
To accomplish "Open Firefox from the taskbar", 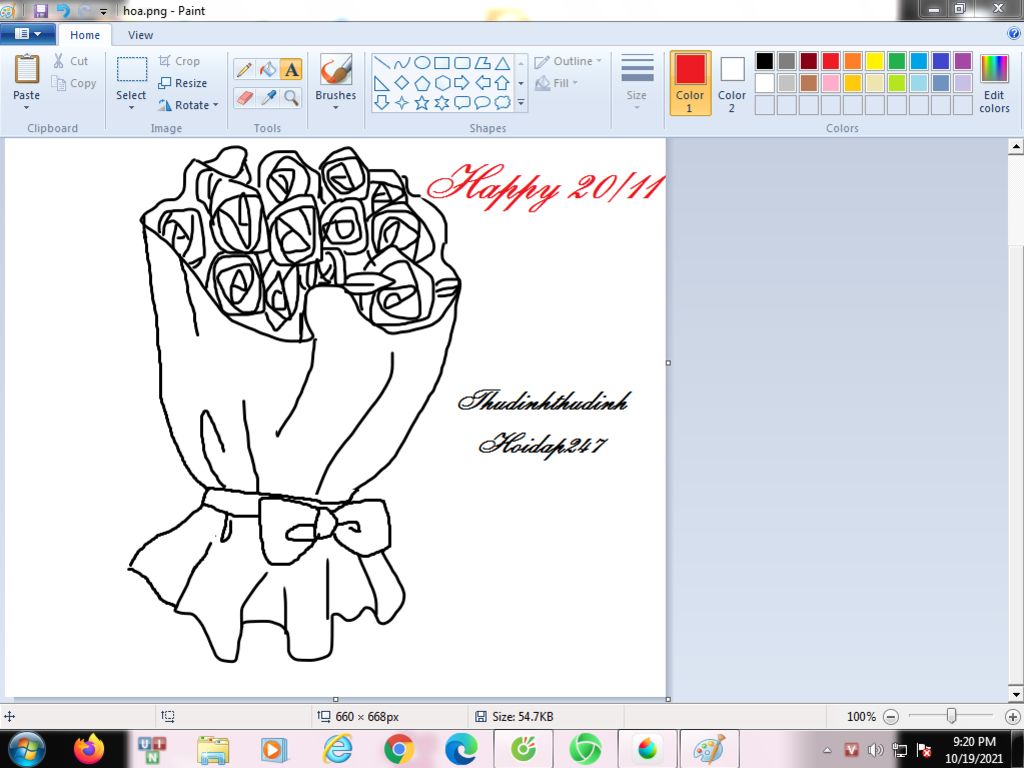I will [89, 749].
